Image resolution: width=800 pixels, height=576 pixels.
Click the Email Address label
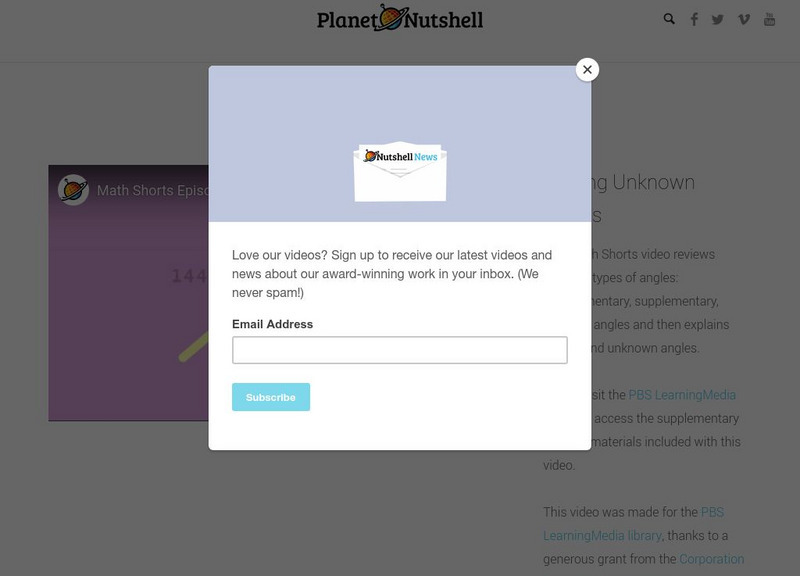click(x=272, y=324)
